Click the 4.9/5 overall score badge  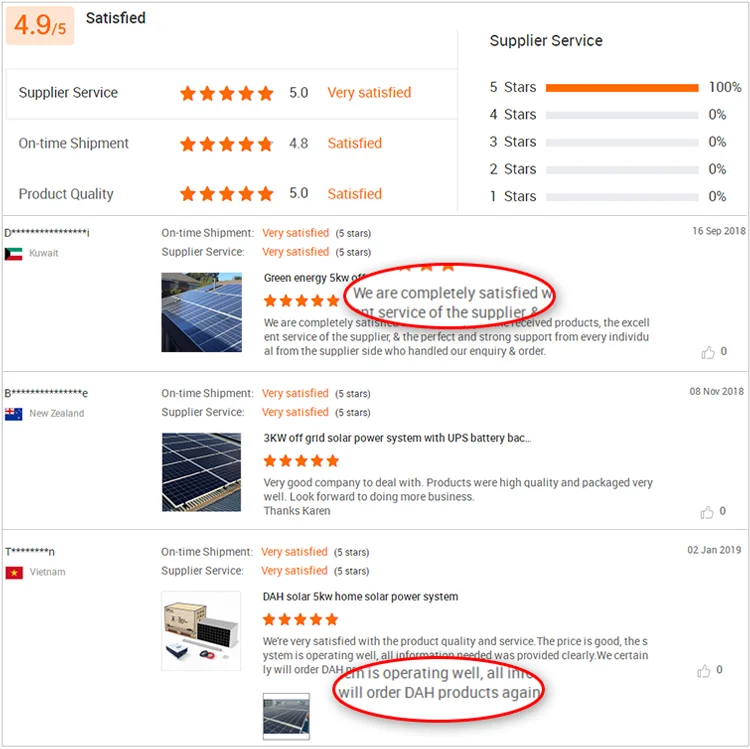(x=40, y=26)
